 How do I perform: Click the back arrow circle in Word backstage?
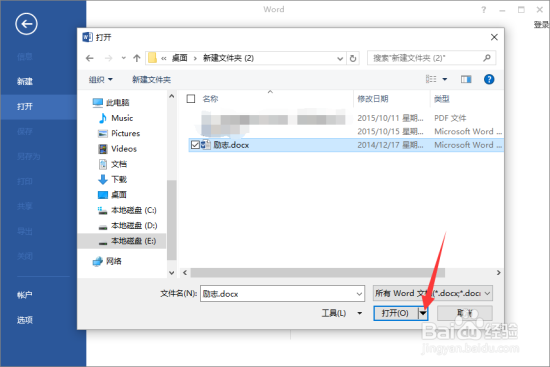pyautogui.click(x=26, y=24)
